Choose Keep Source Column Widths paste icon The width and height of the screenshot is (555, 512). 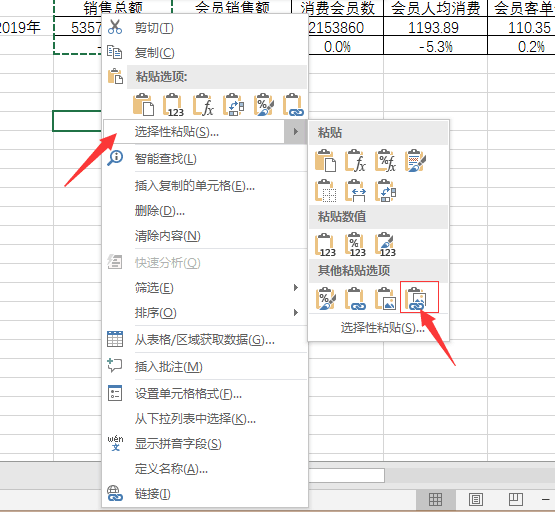pos(355,191)
